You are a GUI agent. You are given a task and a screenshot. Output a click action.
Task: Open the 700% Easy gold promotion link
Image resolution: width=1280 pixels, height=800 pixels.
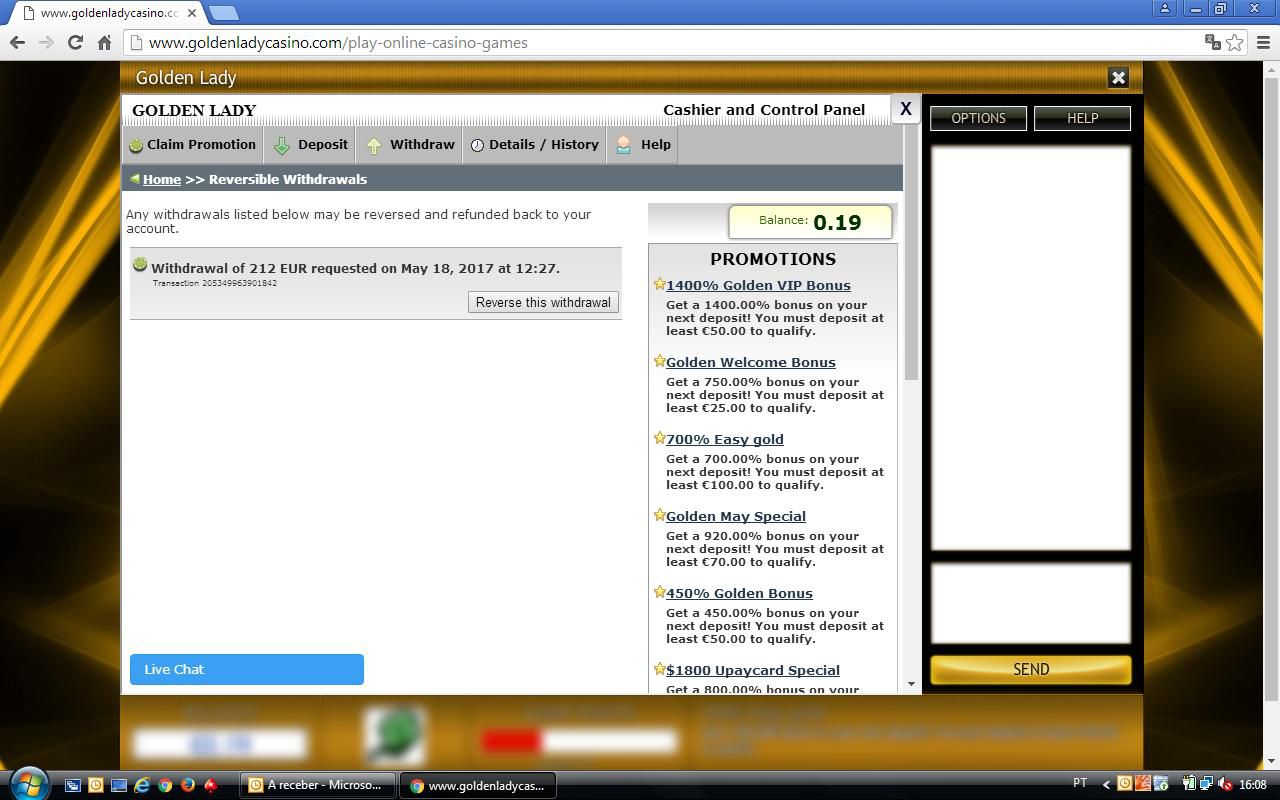pos(725,439)
